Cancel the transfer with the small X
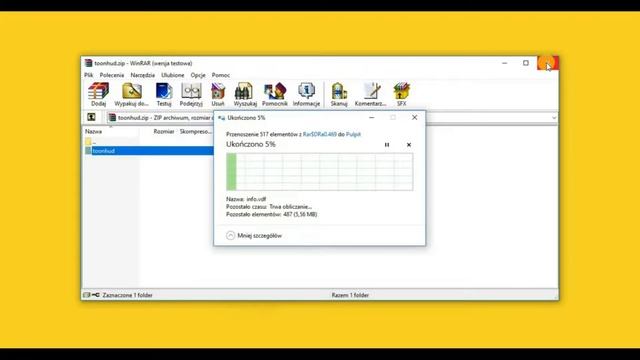The image size is (640, 360). click(x=409, y=144)
